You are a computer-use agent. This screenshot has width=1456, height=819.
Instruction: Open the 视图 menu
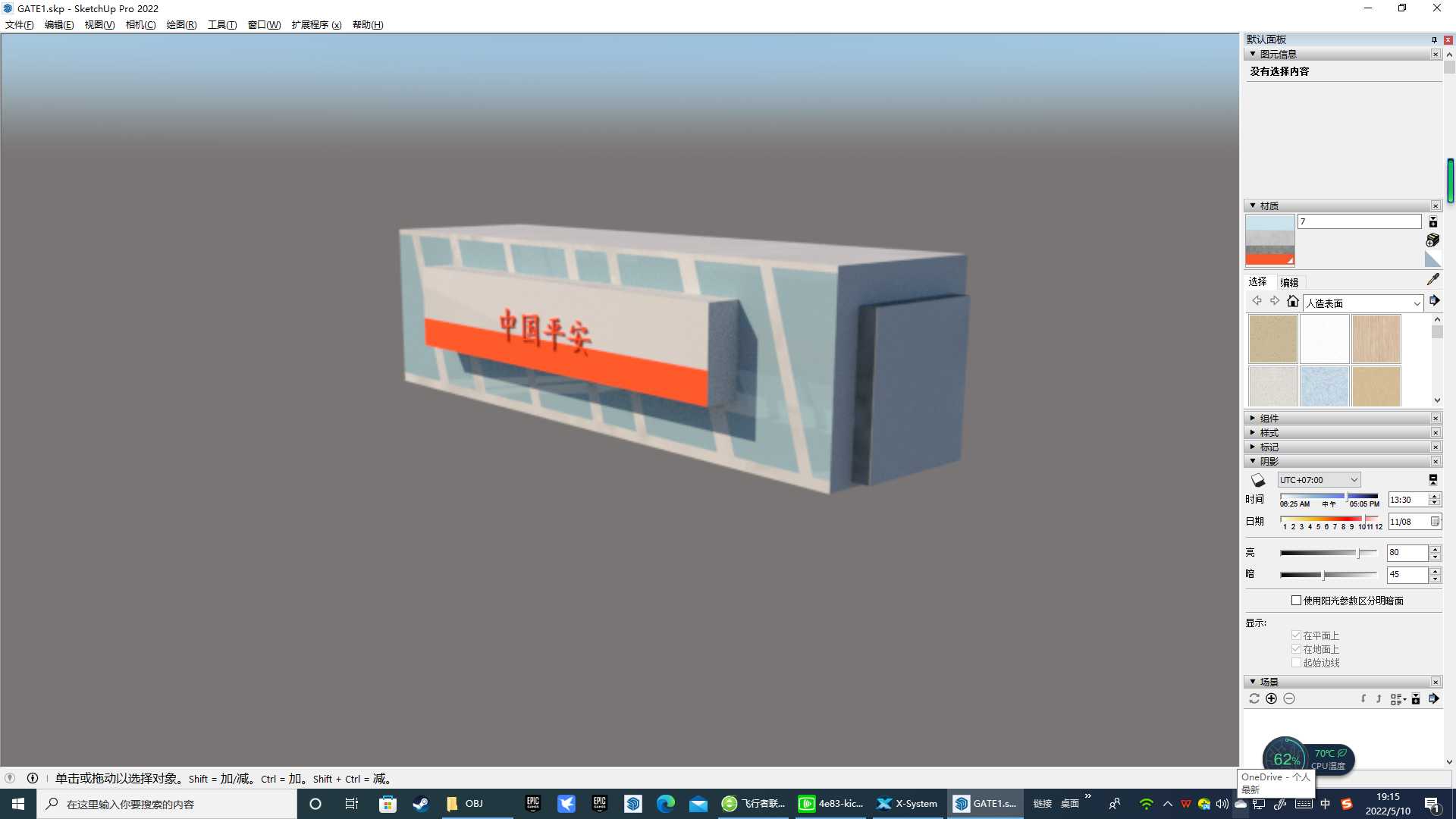pos(99,25)
